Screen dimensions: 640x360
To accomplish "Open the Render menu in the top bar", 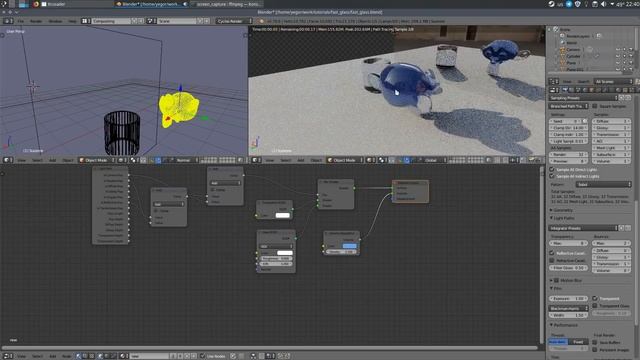I will point(36,21).
